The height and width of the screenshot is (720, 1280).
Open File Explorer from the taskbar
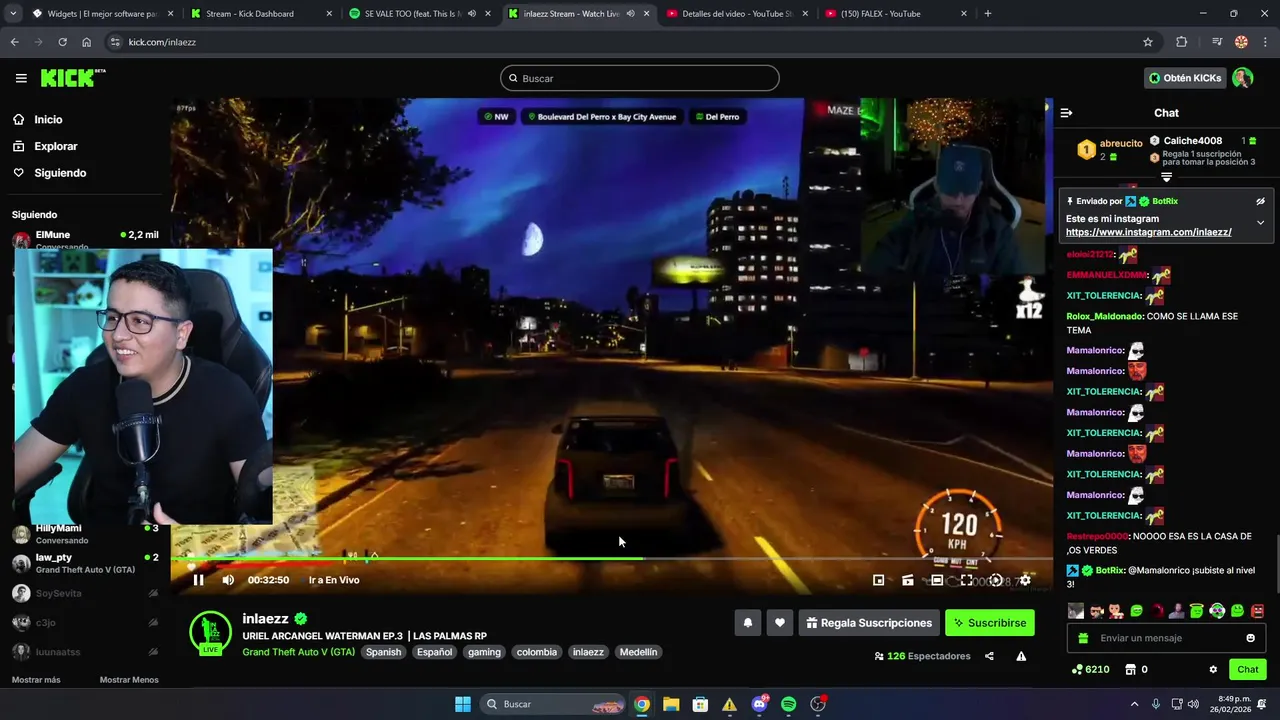671,704
